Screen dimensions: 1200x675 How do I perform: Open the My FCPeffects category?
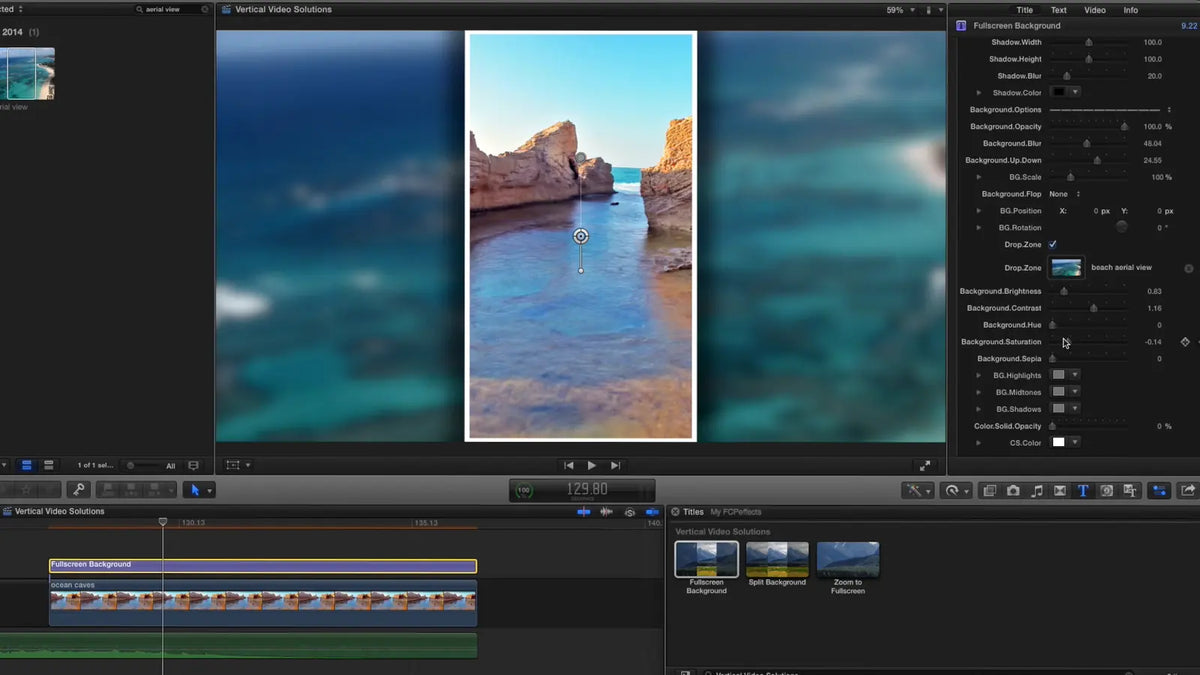(x=734, y=512)
